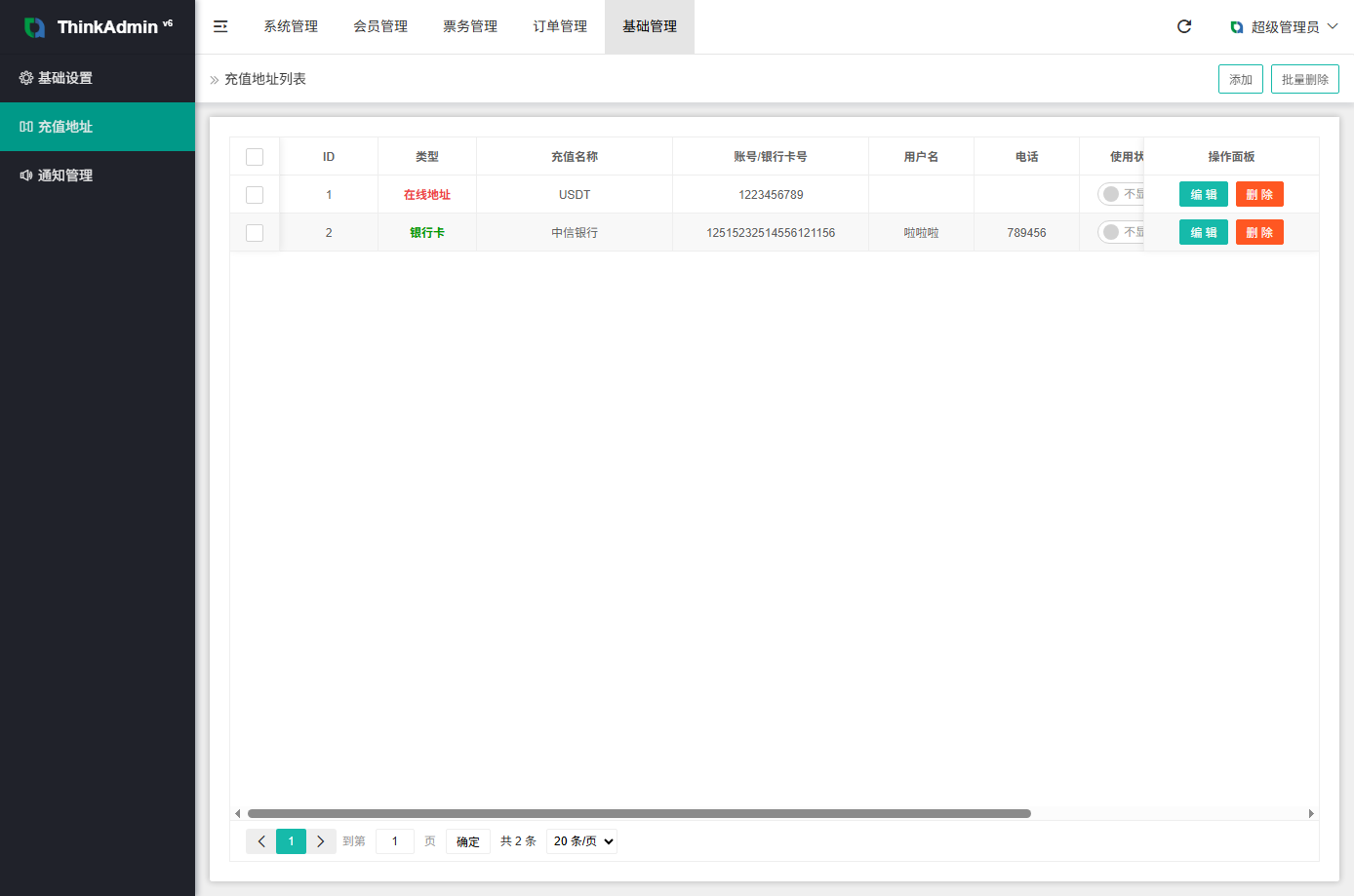The image size is (1354, 896).
Task: Click the phone value 789456
Action: [1026, 233]
